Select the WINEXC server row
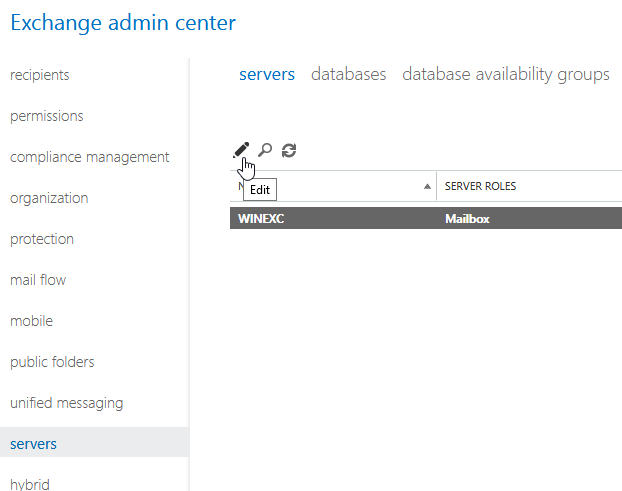622x491 pixels. [425, 218]
